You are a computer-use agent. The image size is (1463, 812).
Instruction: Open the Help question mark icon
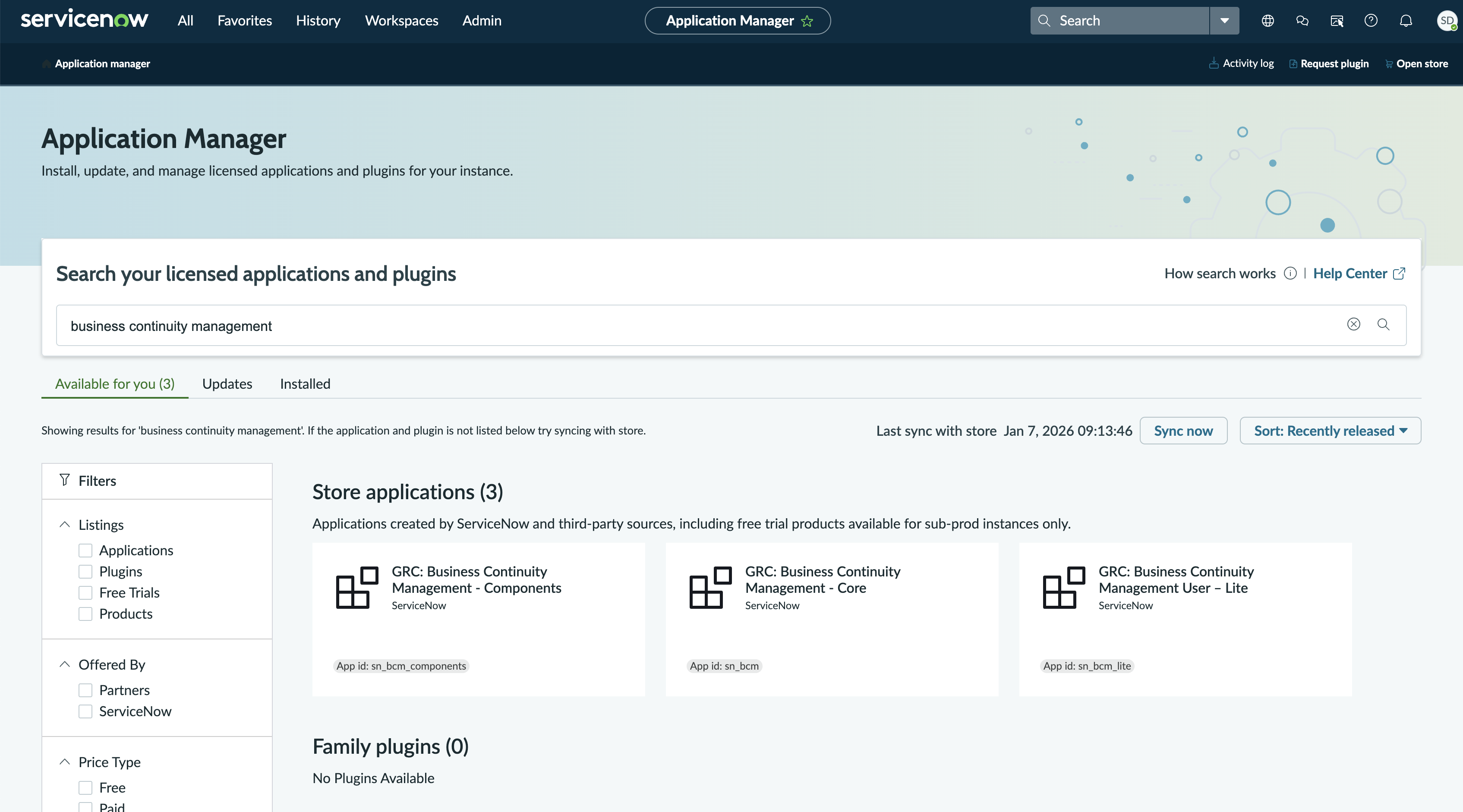(x=1371, y=20)
